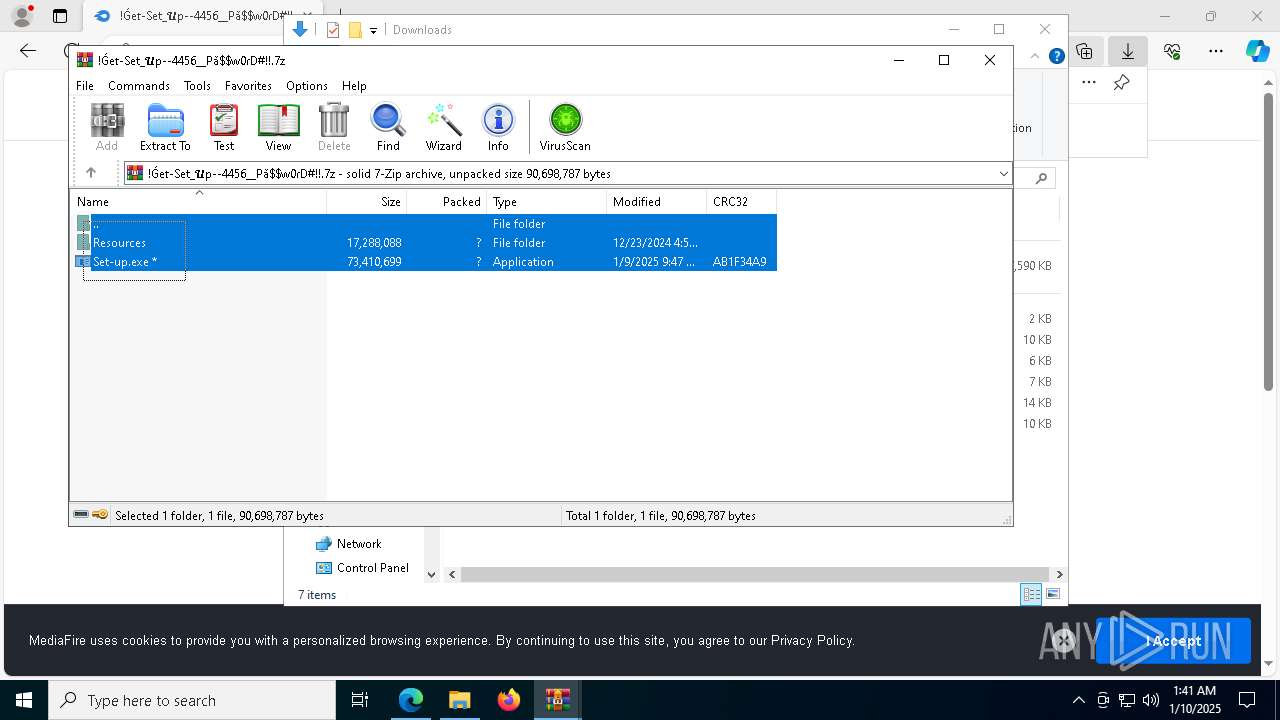This screenshot has width=1280, height=720.
Task: Sort by Size column header
Action: 367,202
